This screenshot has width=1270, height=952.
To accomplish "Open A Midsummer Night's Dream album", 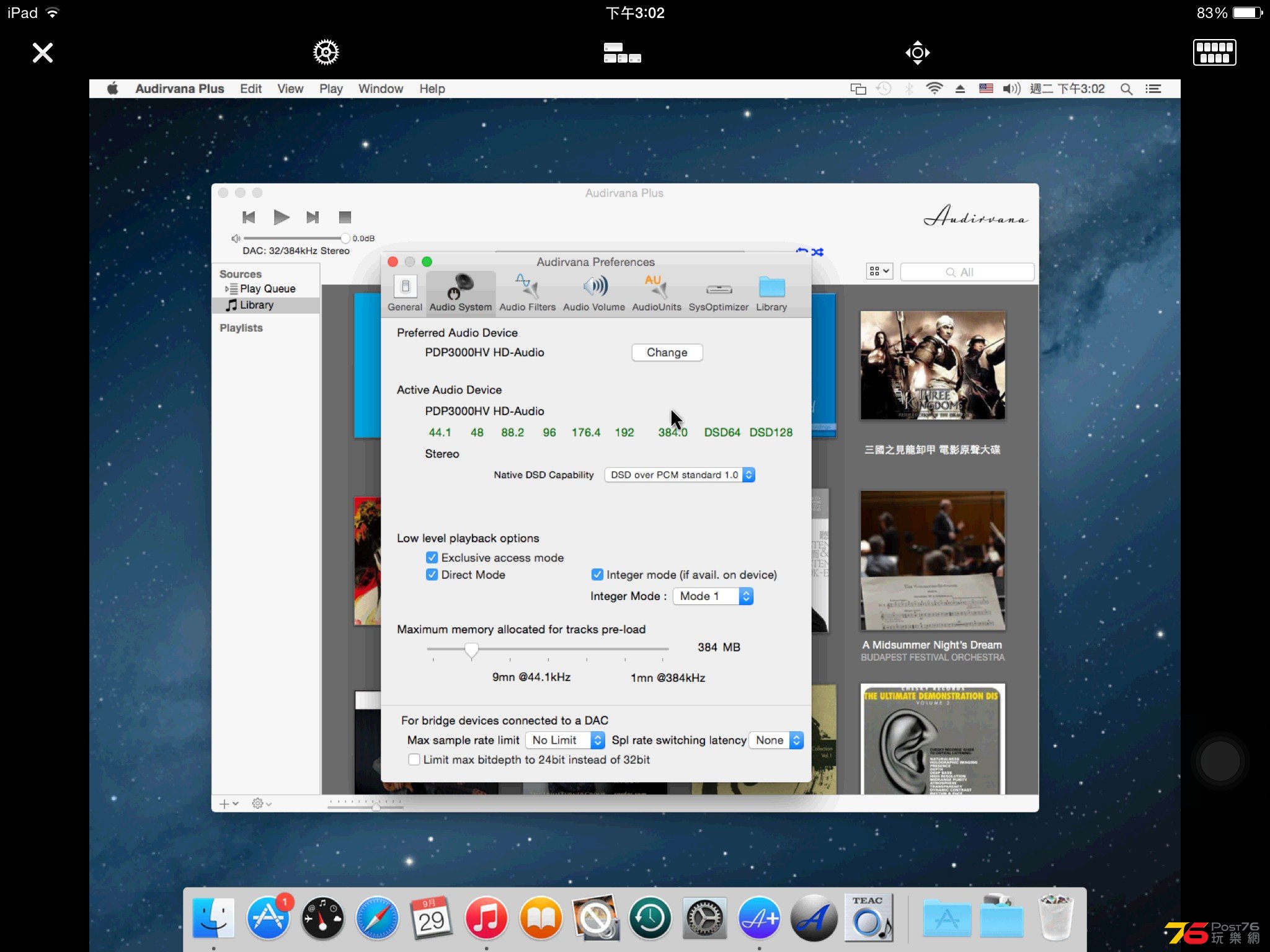I will 933,560.
